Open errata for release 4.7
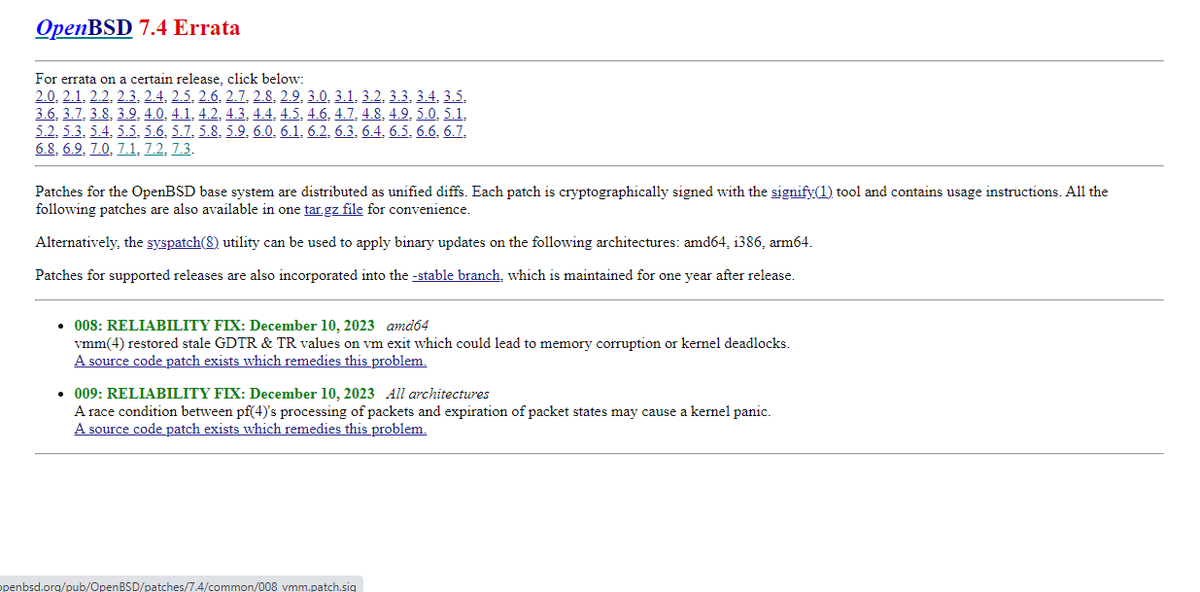Image resolution: width=1200 pixels, height=592 pixels. pos(344,115)
